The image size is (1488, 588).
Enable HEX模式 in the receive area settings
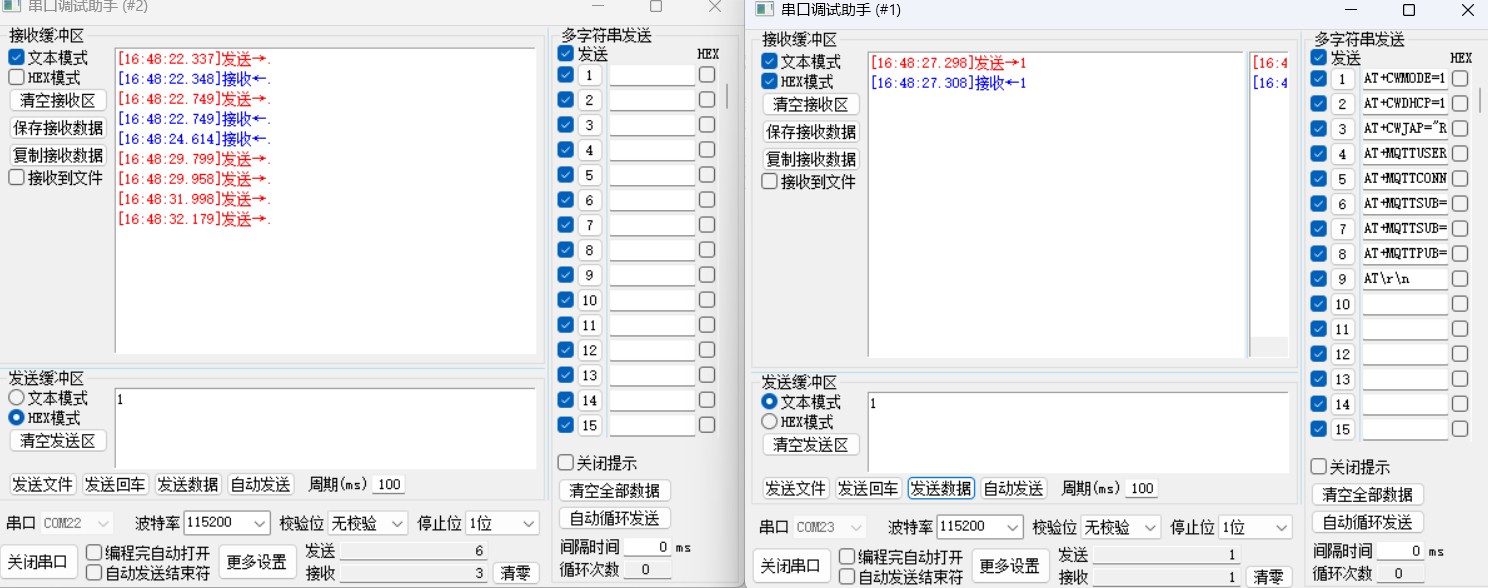16,77
